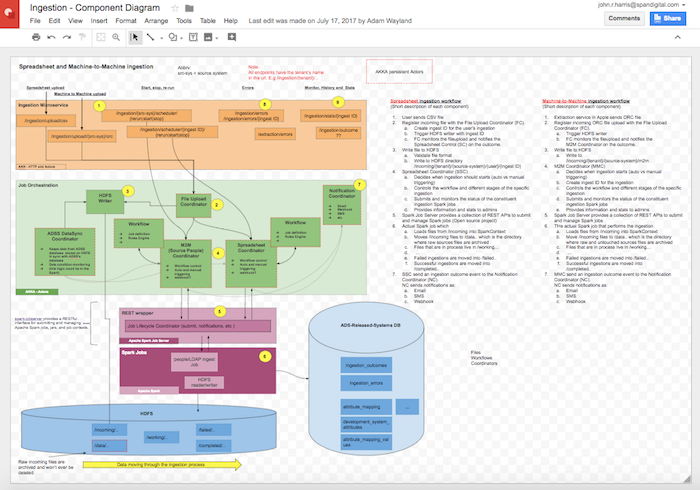Add a comment using toolbar icon
The height and width of the screenshot is (490, 700).
click(x=232, y=37)
